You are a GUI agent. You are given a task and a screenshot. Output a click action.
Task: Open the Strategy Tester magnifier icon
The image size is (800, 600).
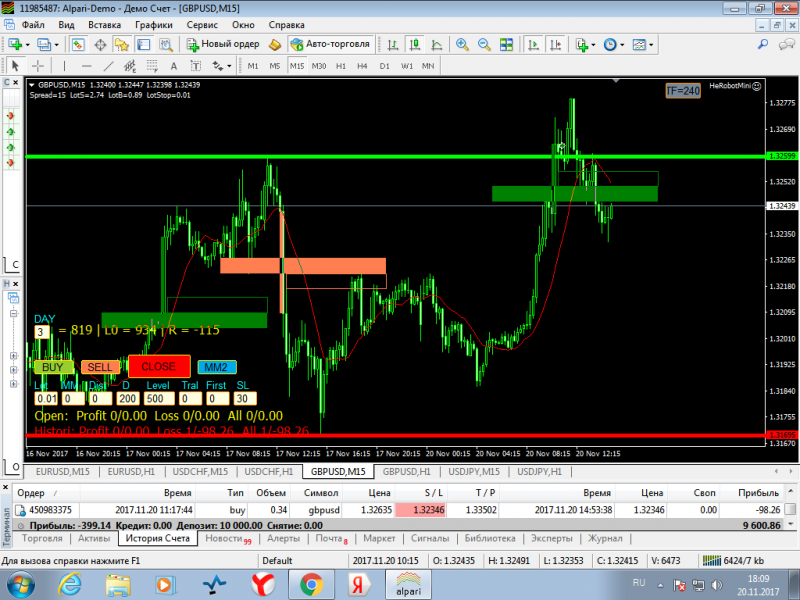(x=166, y=45)
